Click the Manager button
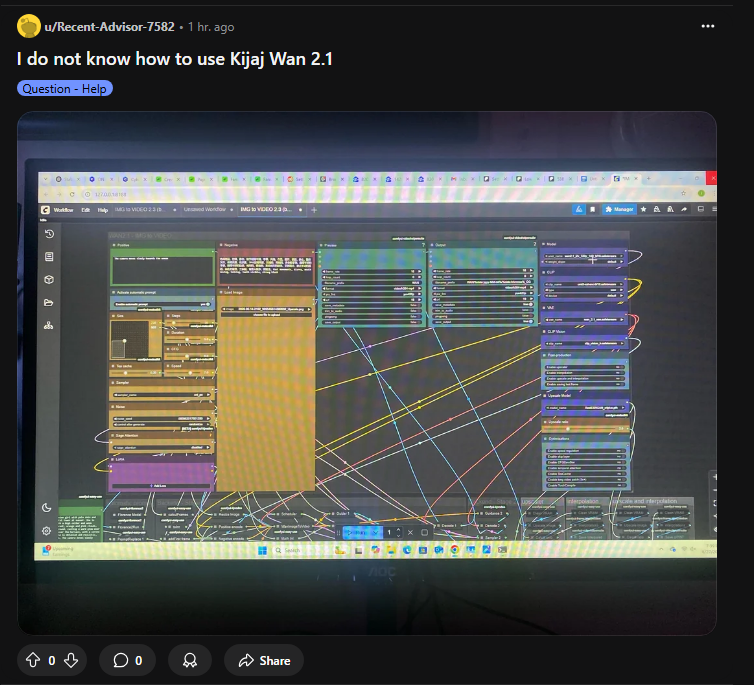Image resolution: width=754 pixels, height=685 pixels. tap(620, 209)
